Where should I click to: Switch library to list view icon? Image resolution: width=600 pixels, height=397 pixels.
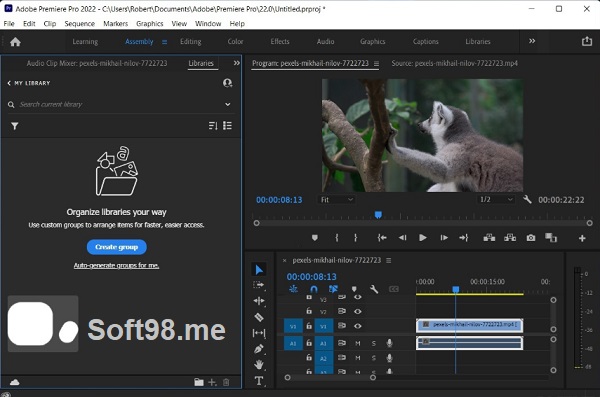(227, 126)
